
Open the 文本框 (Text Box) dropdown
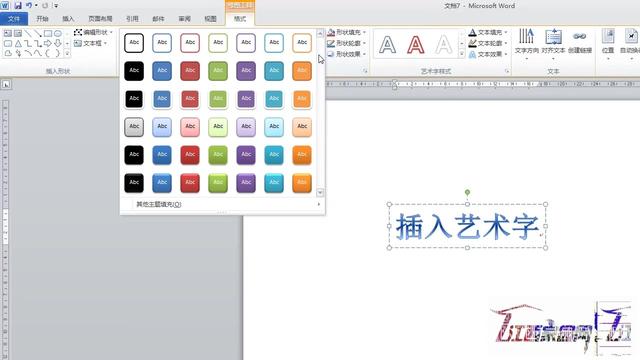pyautogui.click(x=91, y=43)
